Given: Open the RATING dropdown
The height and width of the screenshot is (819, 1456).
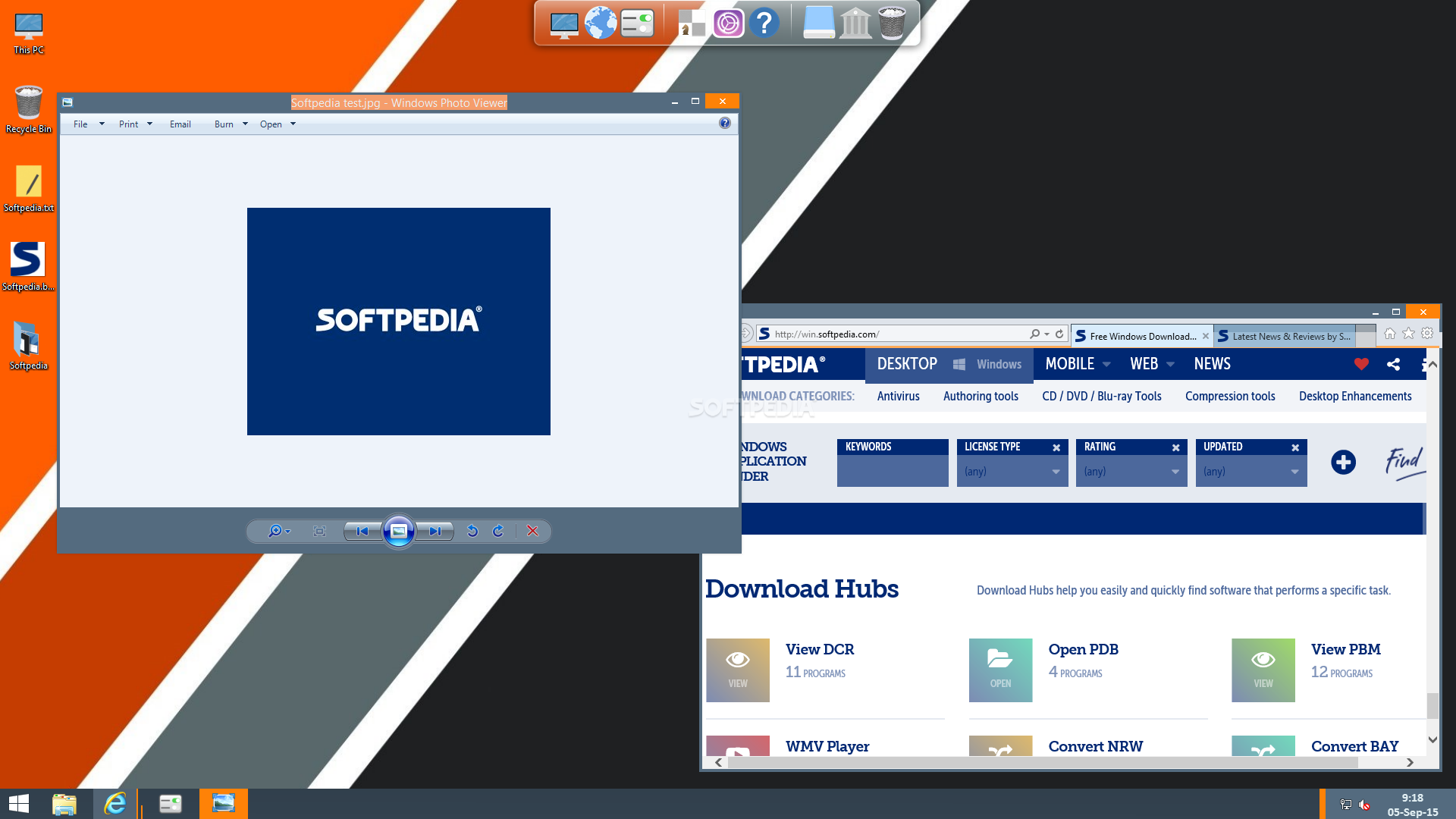Looking at the screenshot, I should pos(1131,471).
